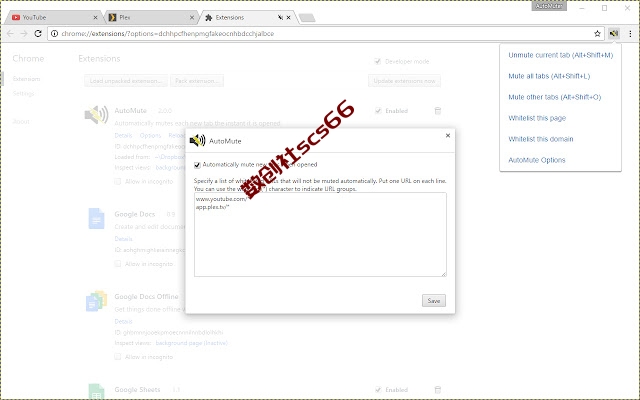Select Settings in the Chrome sidebar
The height and width of the screenshot is (400, 640).
pos(23,94)
